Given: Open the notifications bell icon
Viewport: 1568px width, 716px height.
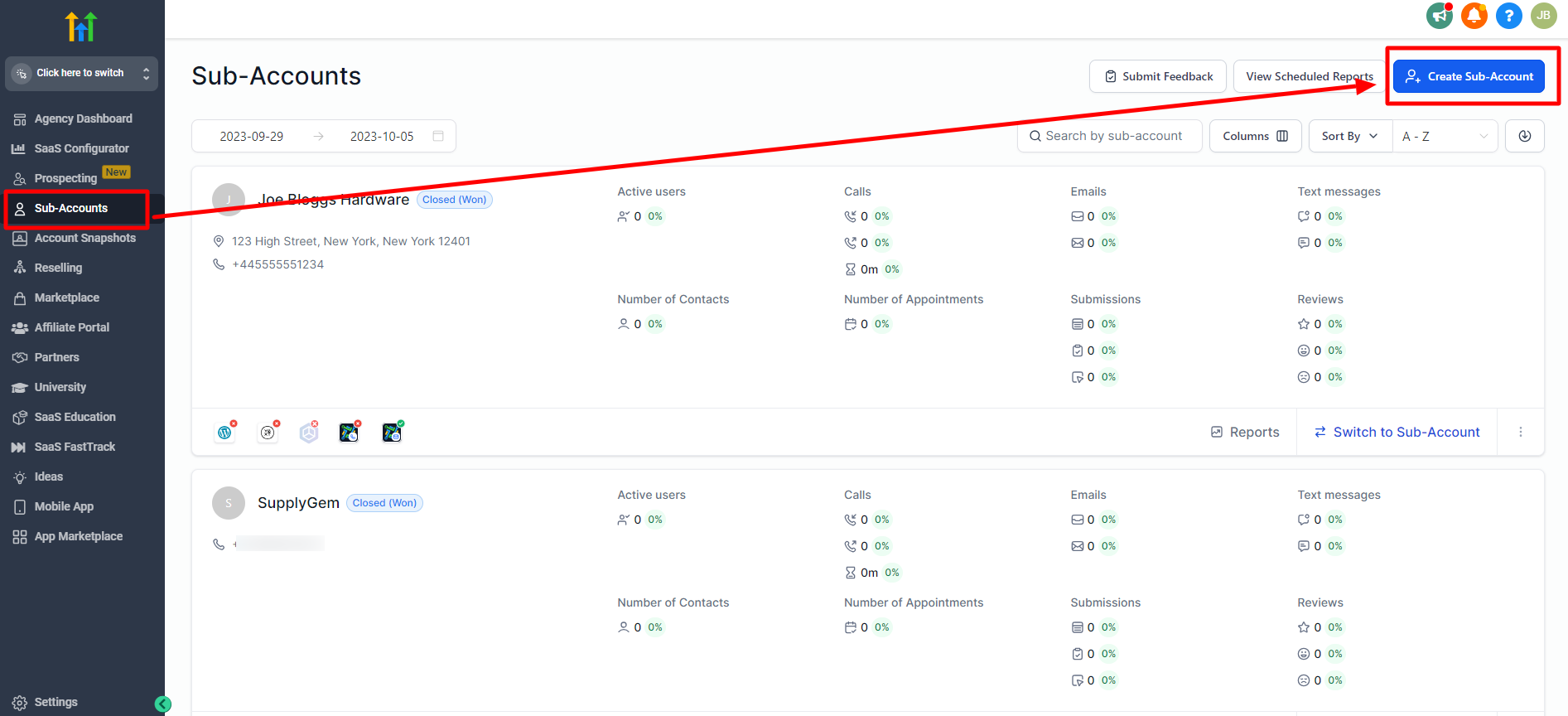Looking at the screenshot, I should (x=1474, y=16).
